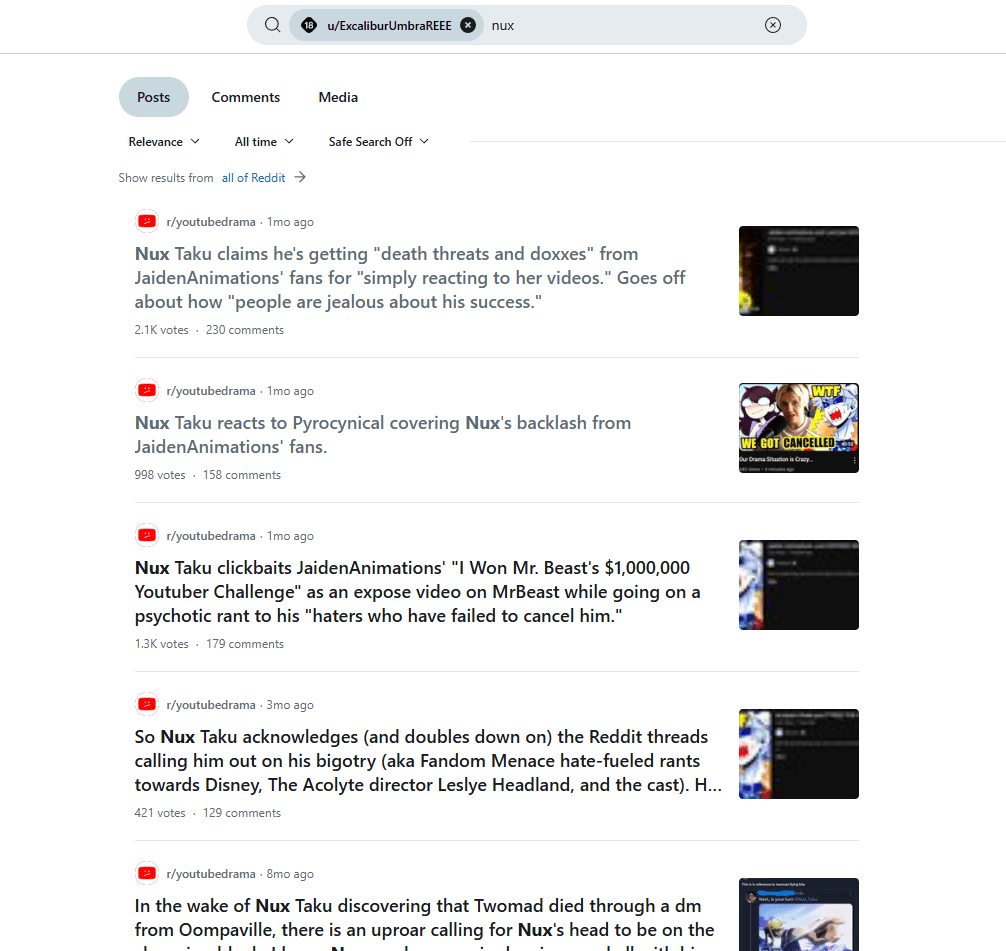Click '2.1K votes' count text
The width and height of the screenshot is (1006, 951).
162,330
